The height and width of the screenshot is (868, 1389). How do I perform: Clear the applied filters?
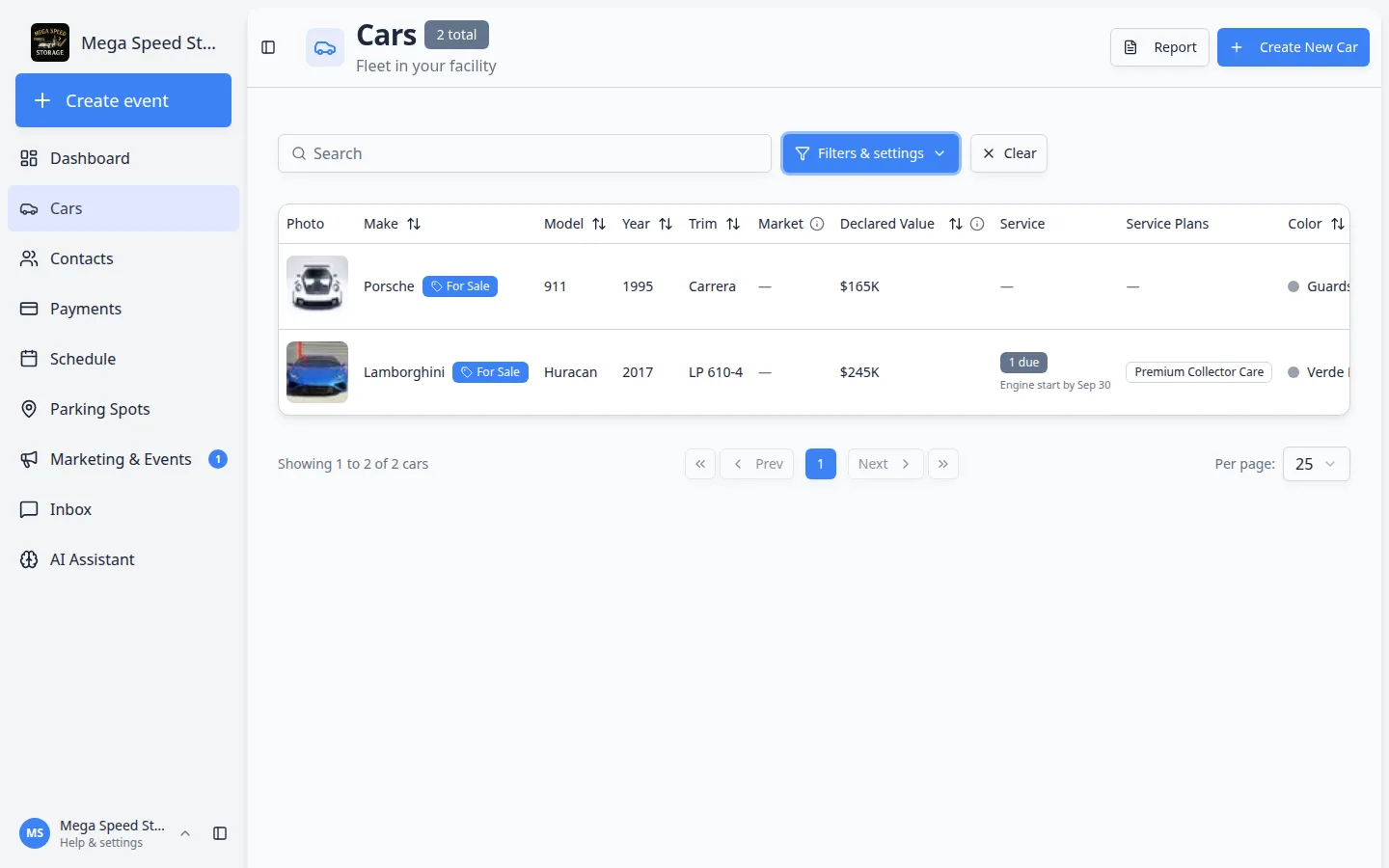coord(1009,153)
